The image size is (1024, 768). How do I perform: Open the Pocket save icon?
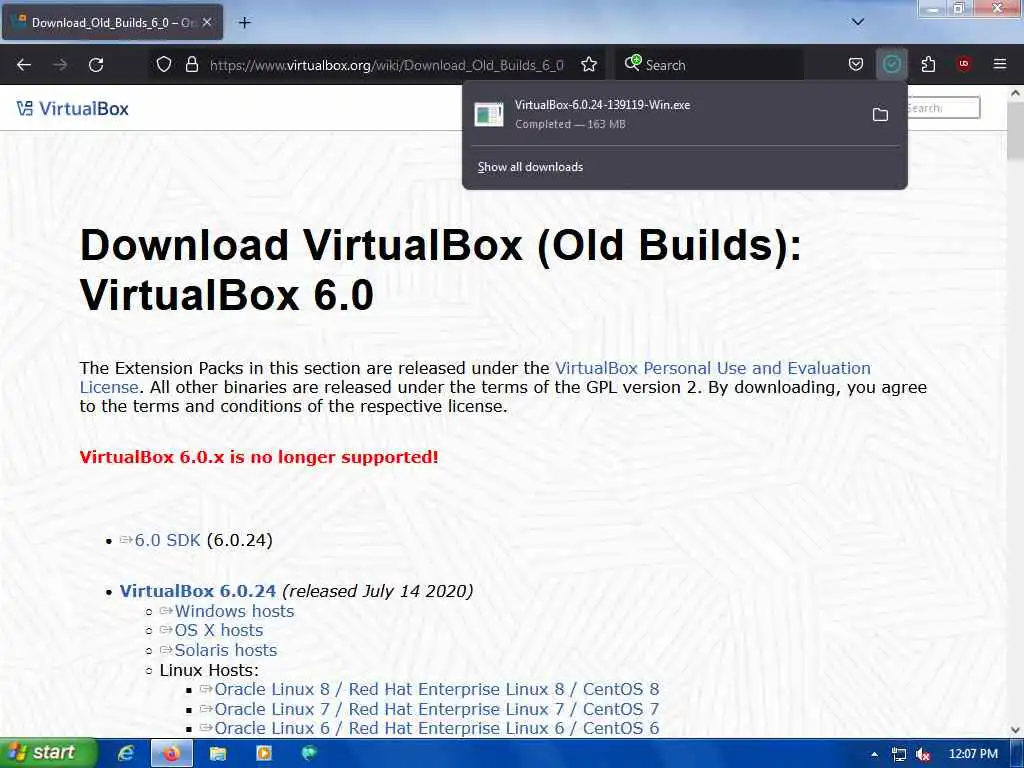(856, 65)
